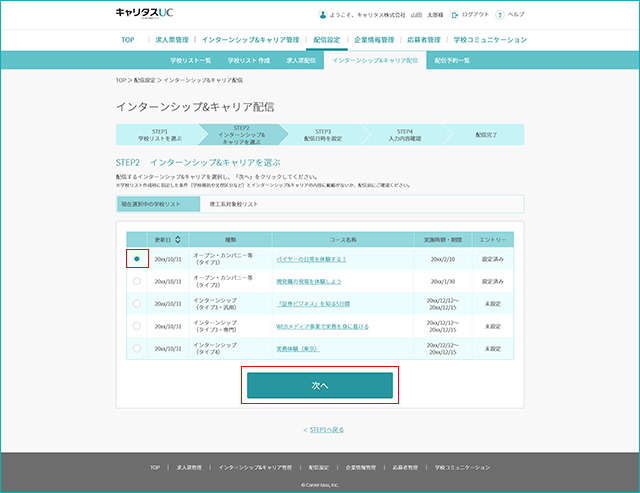
Task: Click 配信完了 progress step
Action: (486, 135)
